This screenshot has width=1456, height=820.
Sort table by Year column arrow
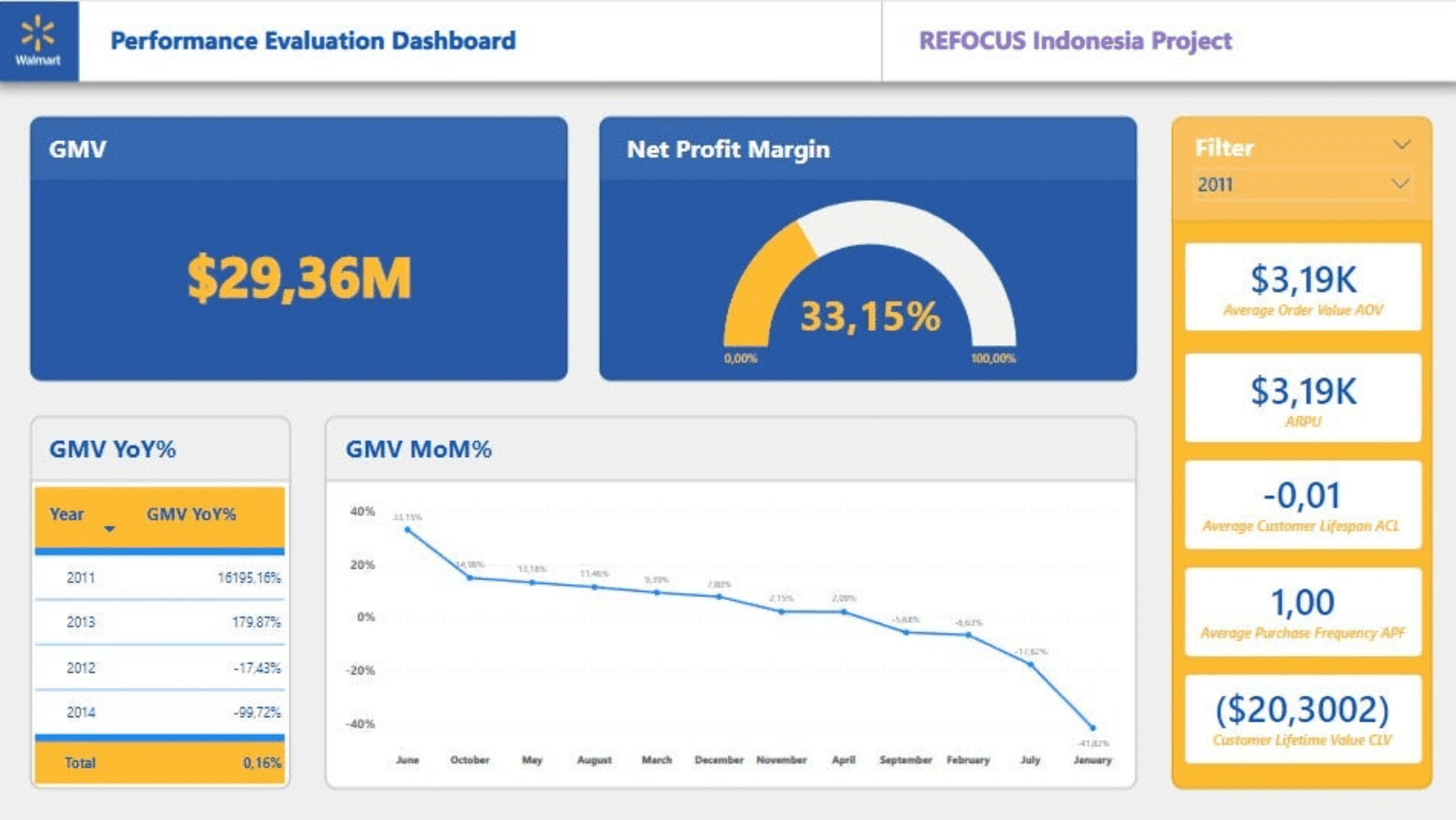pos(109,529)
